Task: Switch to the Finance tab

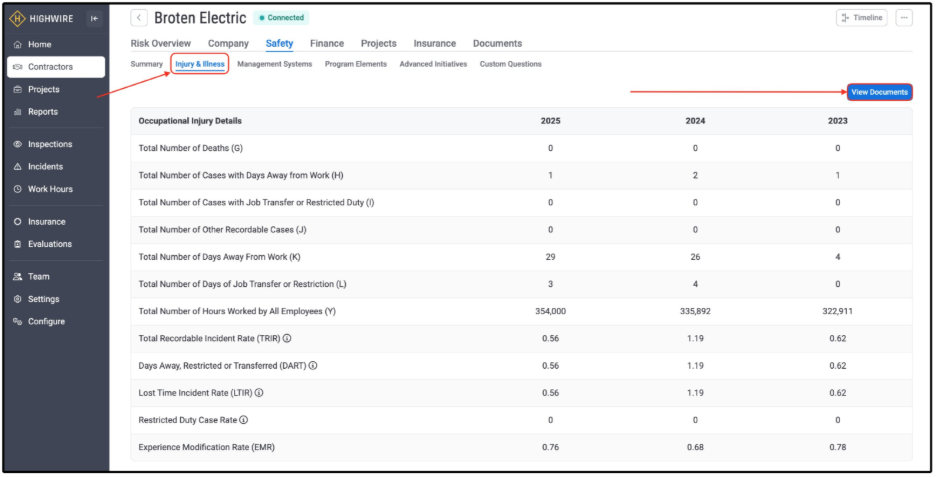Action: point(327,44)
